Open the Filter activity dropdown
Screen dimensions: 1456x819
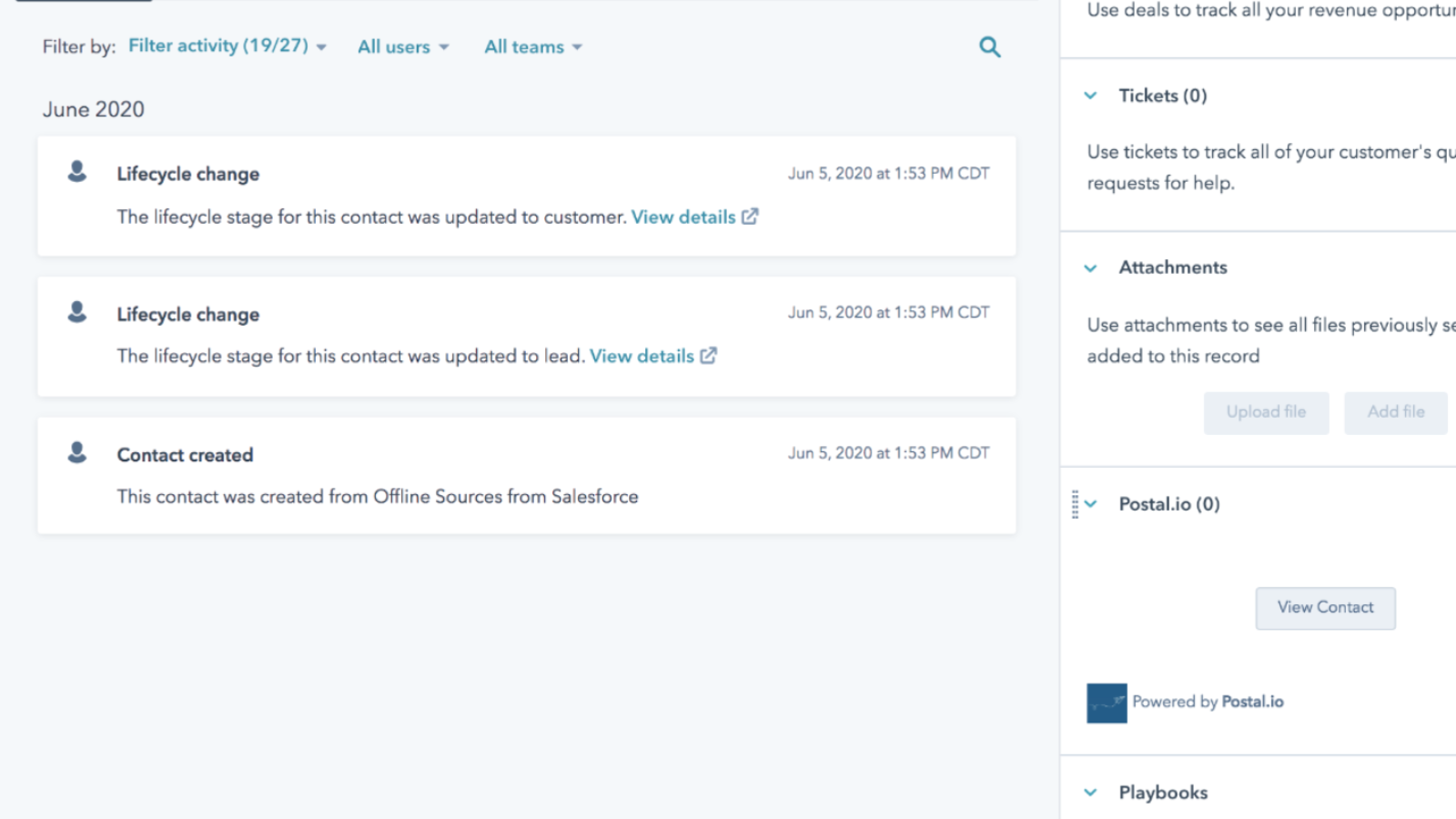pos(226,45)
